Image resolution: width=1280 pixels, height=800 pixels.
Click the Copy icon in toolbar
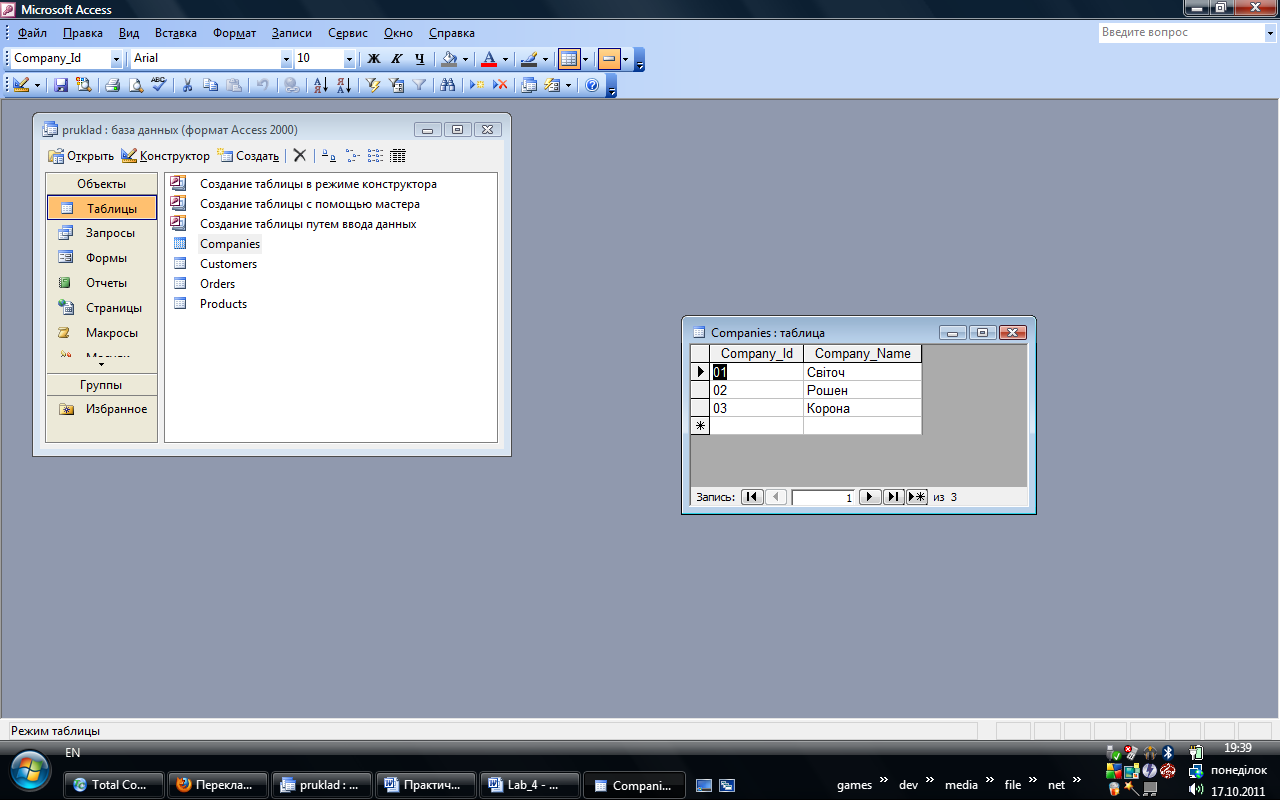pos(210,86)
